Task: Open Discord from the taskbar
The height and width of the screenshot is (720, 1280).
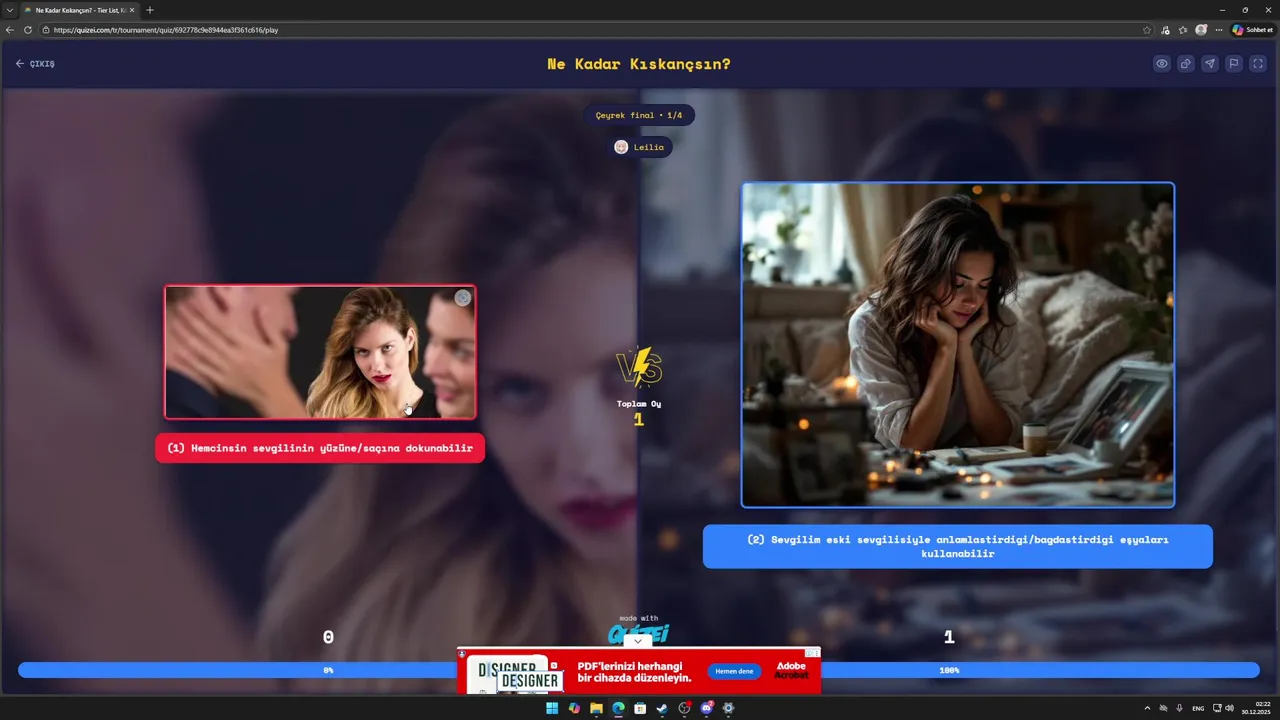Action: 707,708
